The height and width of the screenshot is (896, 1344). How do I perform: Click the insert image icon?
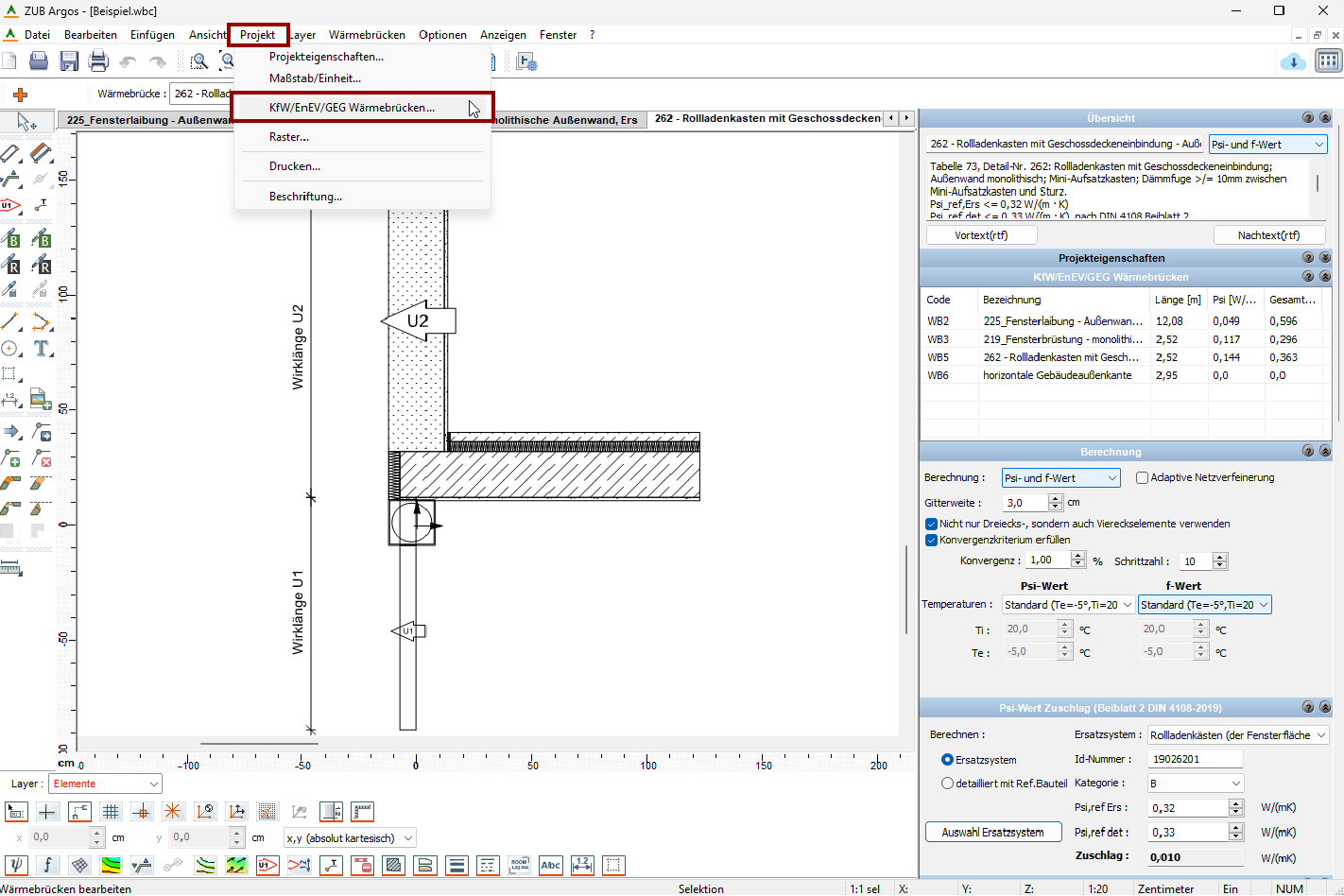[41, 400]
